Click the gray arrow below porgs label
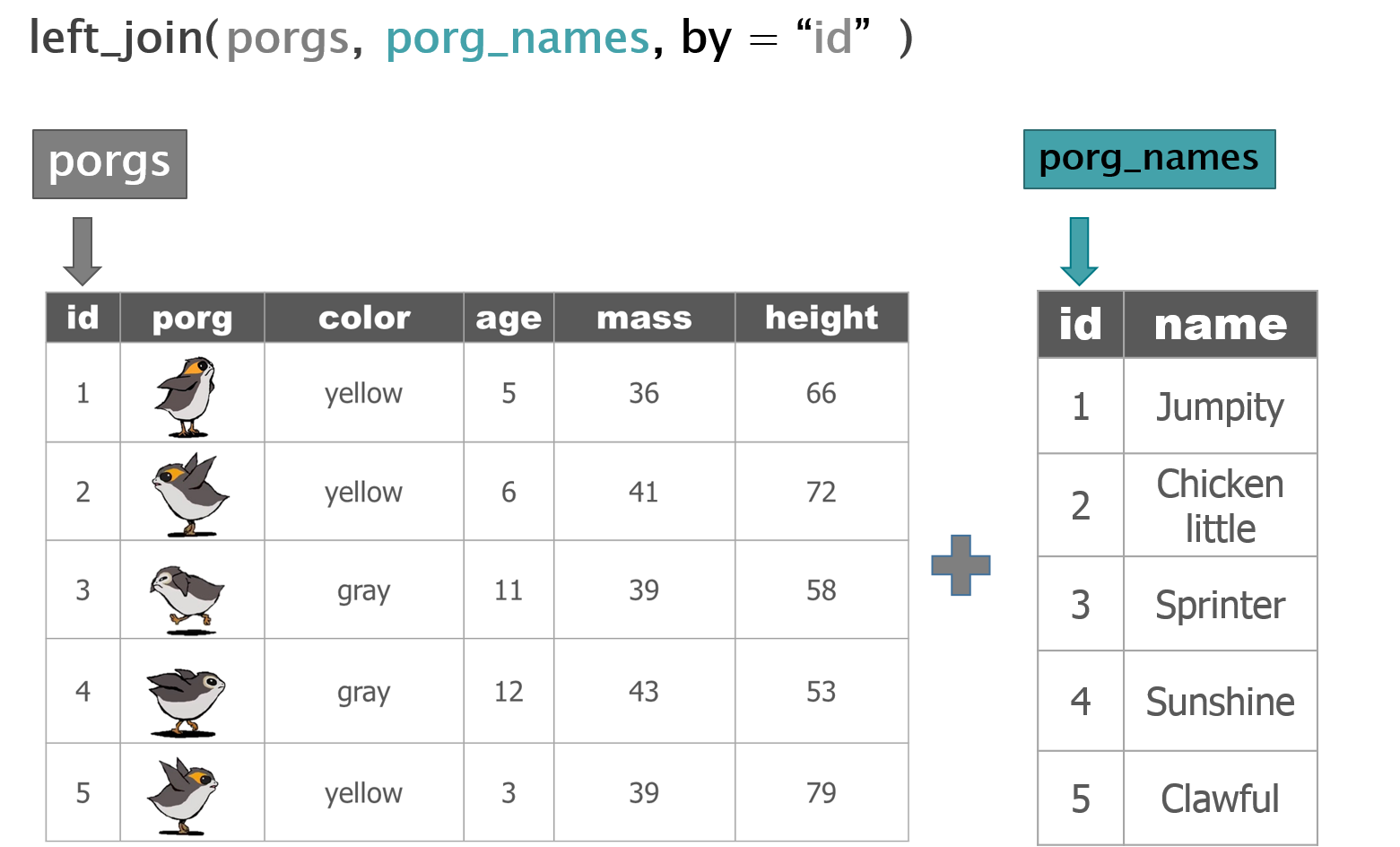 click(83, 251)
